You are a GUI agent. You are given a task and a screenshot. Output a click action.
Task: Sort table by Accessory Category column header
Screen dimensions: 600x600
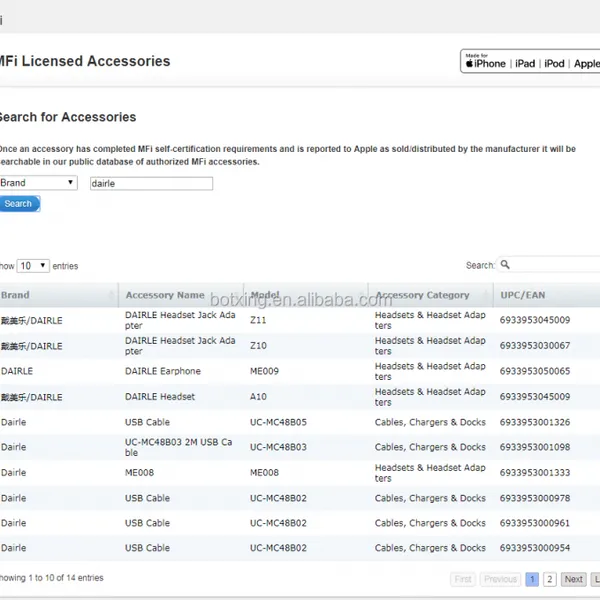click(430, 295)
